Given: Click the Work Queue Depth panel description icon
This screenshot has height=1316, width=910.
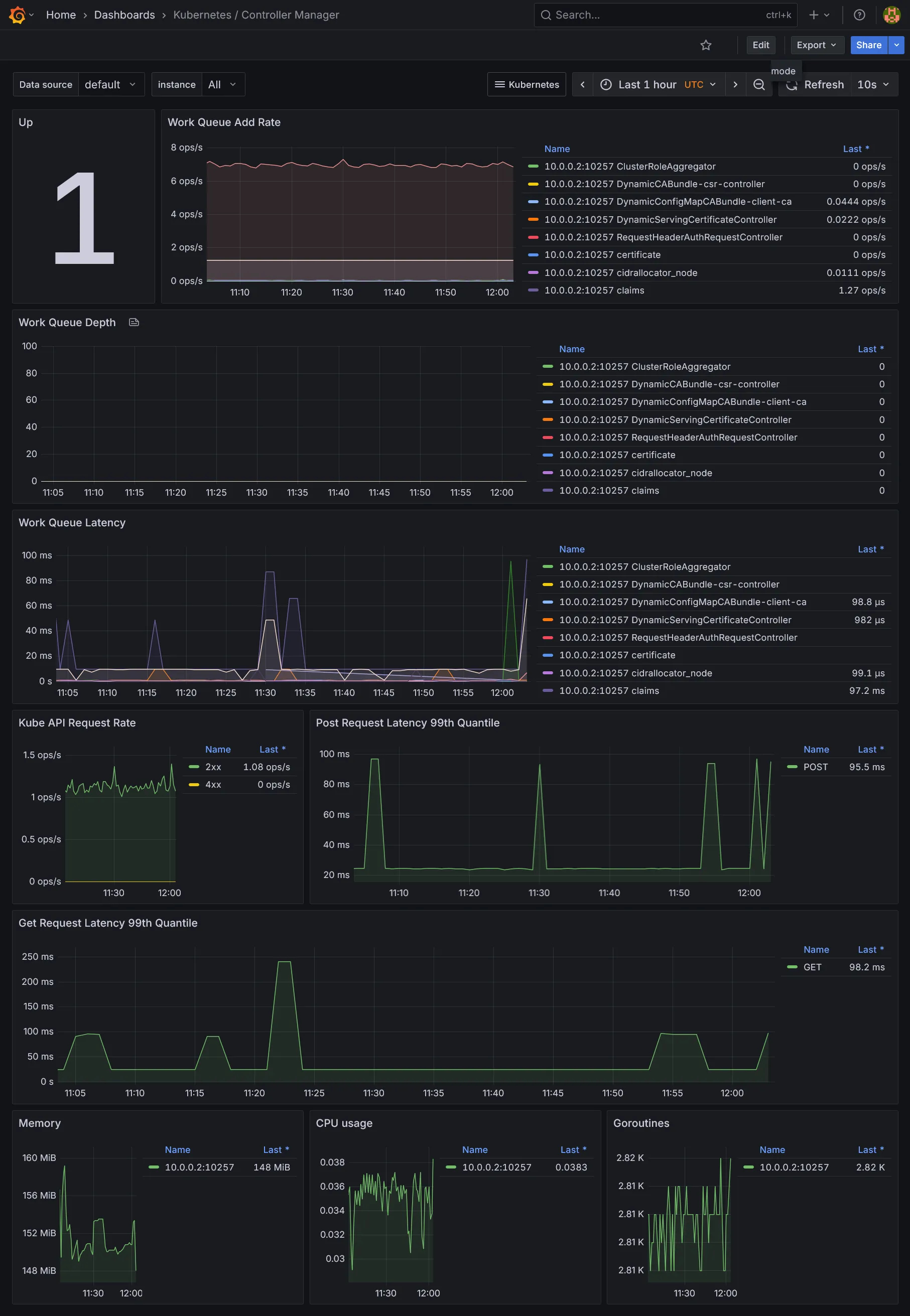Looking at the screenshot, I should tap(134, 322).
